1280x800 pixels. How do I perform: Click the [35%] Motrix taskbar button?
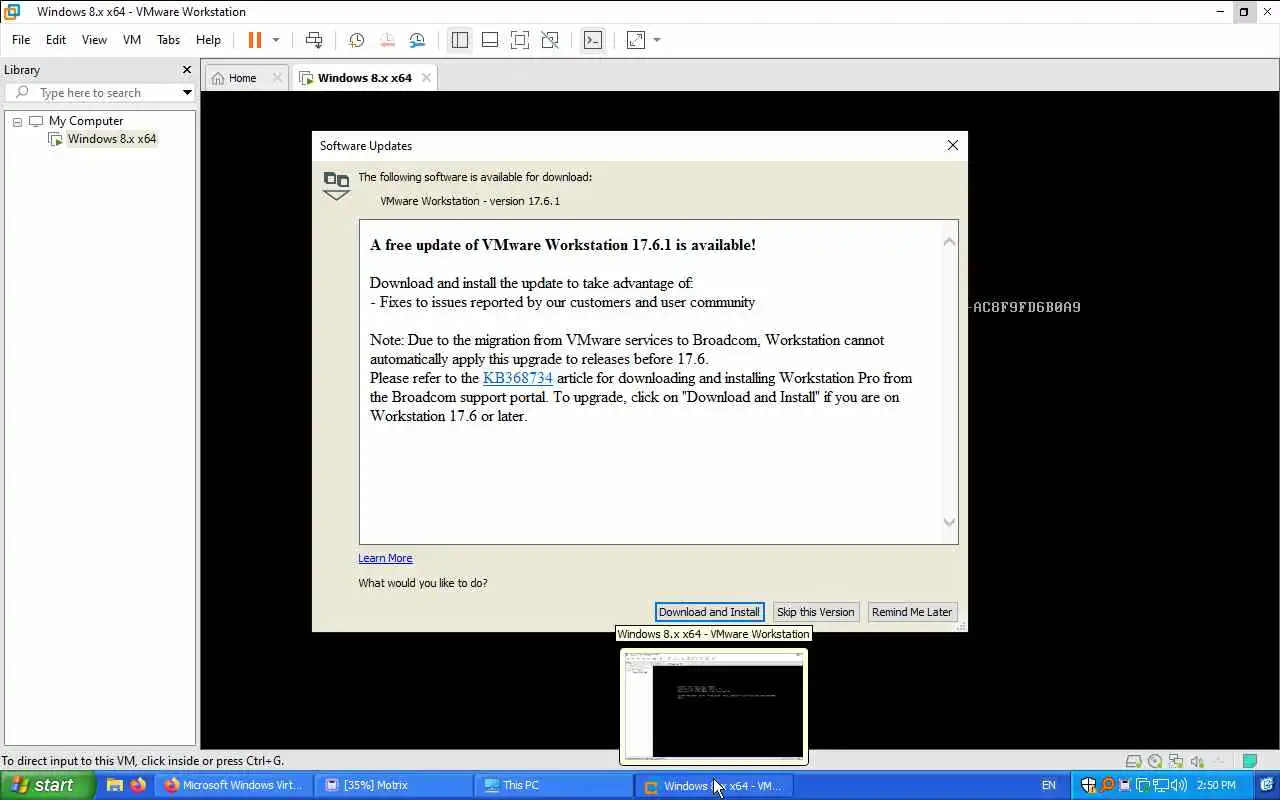(x=394, y=785)
